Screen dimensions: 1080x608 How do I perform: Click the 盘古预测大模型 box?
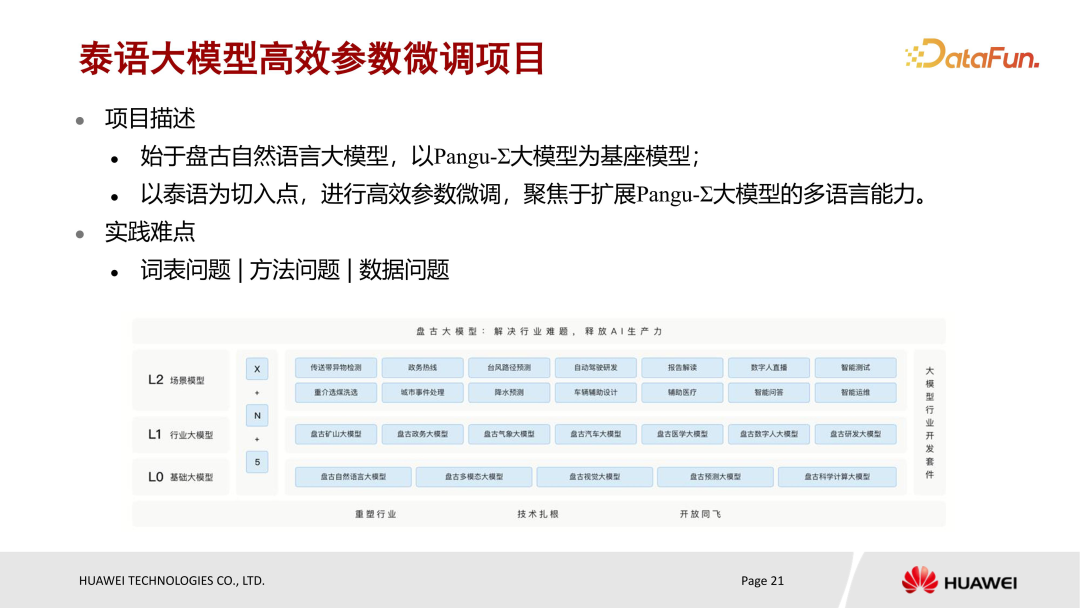pyautogui.click(x=715, y=476)
